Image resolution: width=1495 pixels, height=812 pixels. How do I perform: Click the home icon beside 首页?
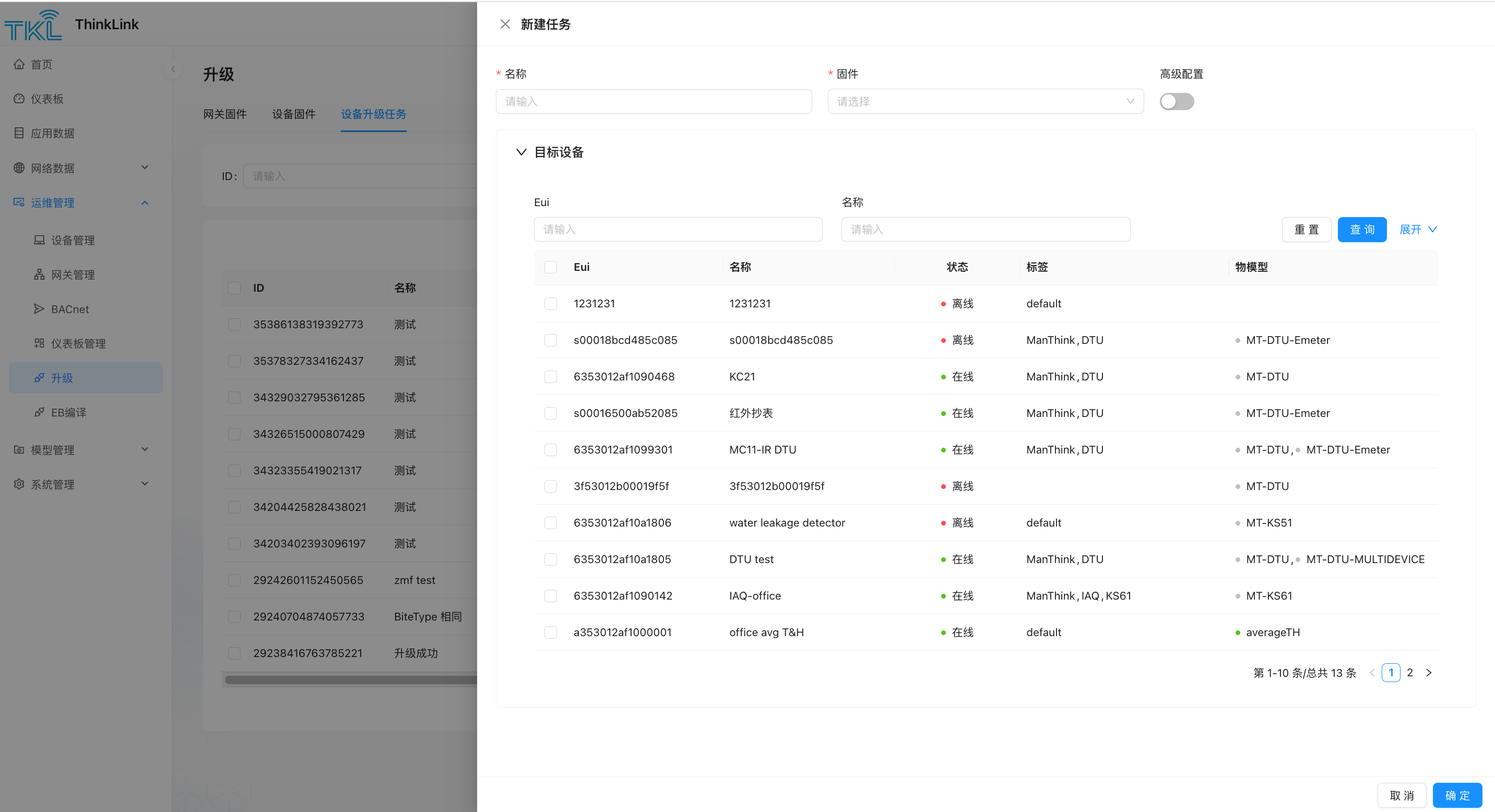pos(19,64)
